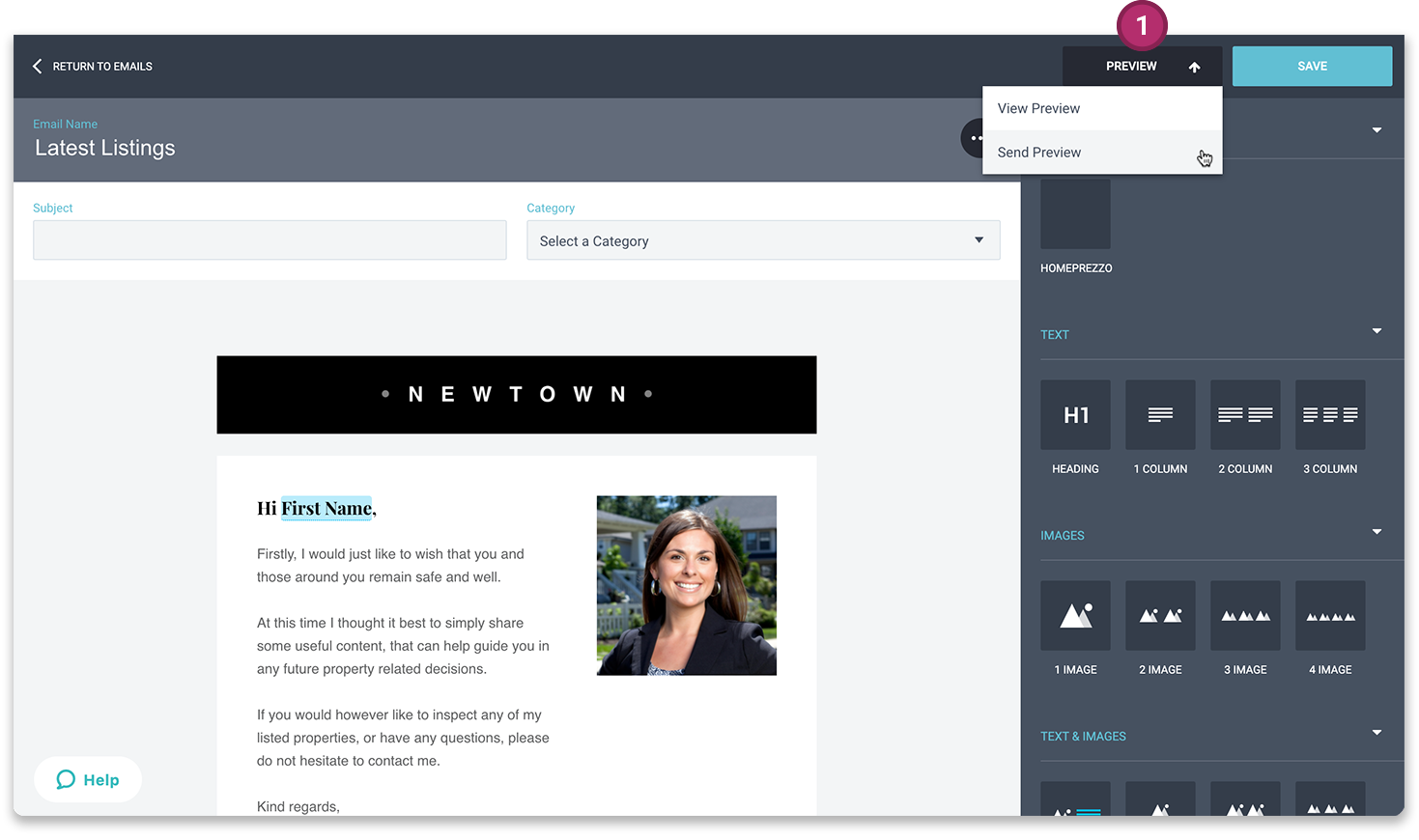The width and height of the screenshot is (1419, 840).
Task: Choose Send Preview from menu
Action: pyautogui.click(x=1102, y=153)
